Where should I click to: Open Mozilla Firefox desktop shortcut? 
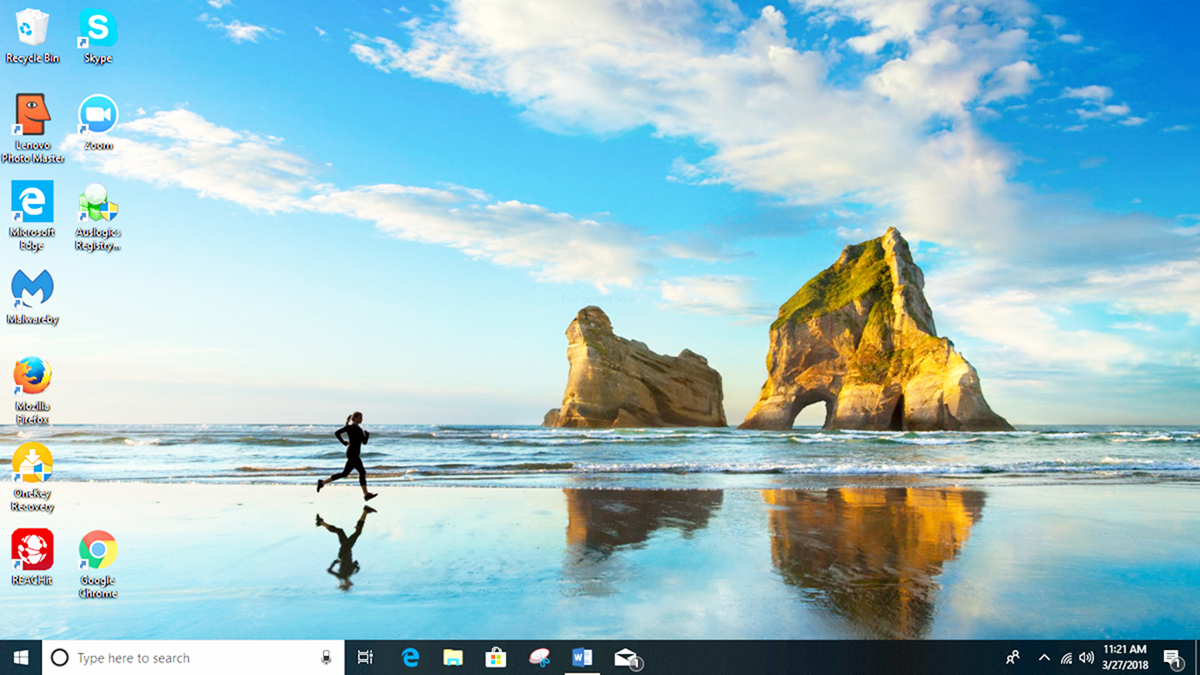pos(32,390)
